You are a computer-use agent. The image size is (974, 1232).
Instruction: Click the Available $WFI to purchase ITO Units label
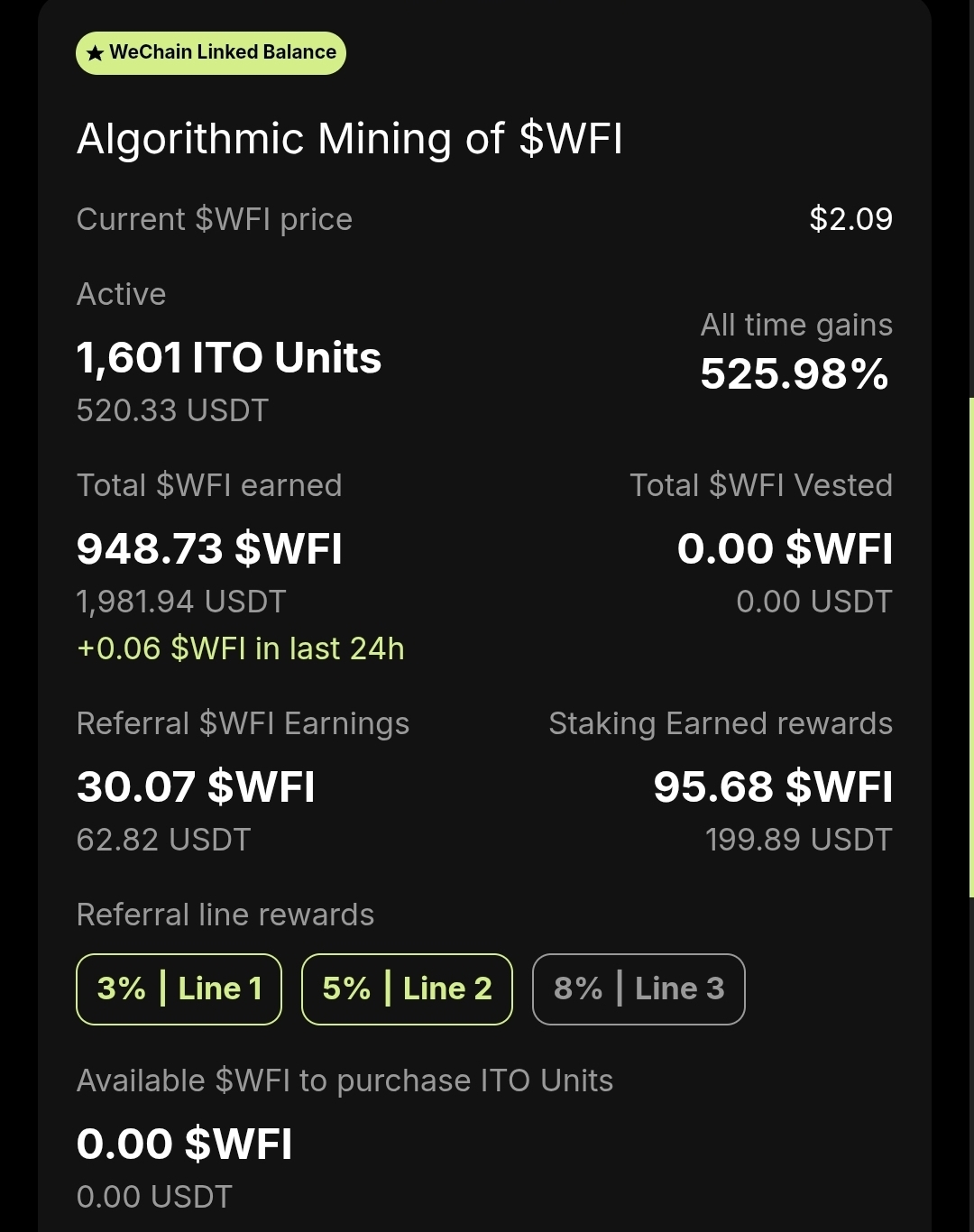345,1080
